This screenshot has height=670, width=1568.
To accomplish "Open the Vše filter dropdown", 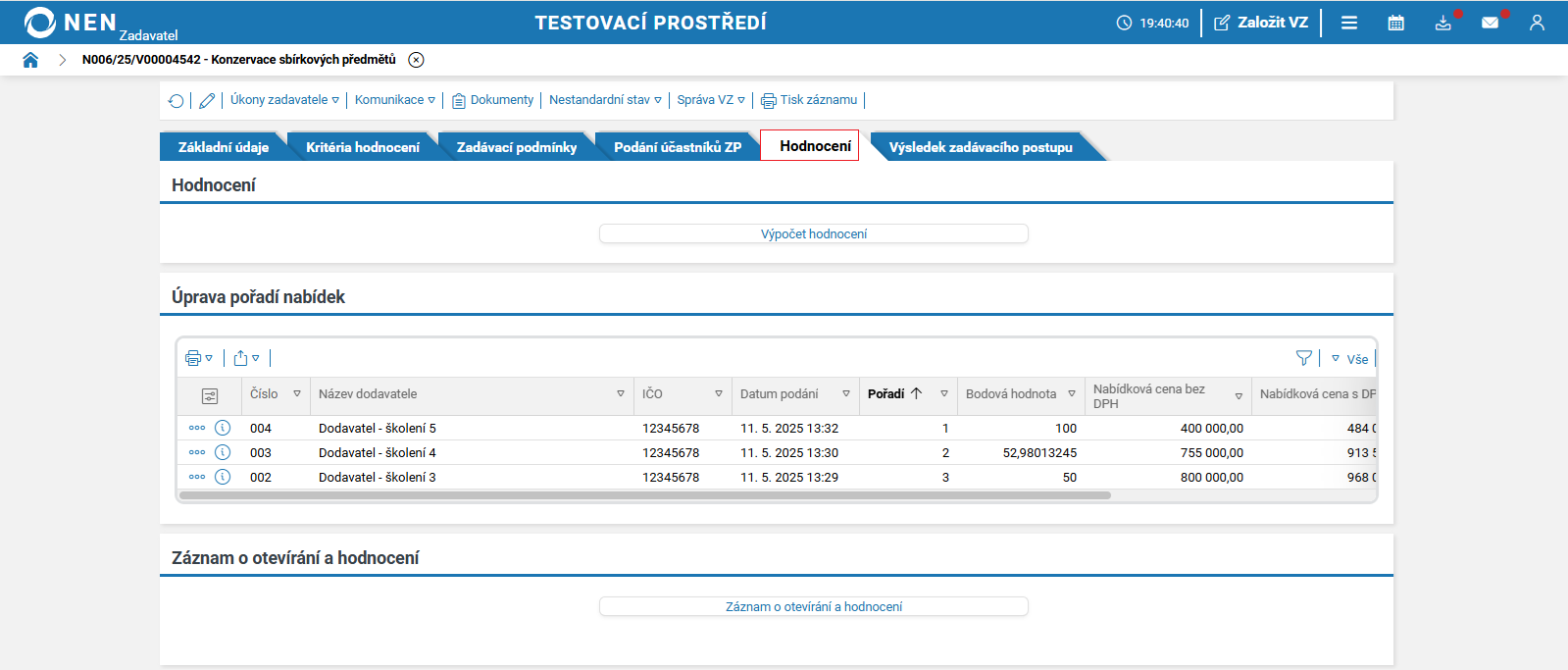I will 1350,359.
